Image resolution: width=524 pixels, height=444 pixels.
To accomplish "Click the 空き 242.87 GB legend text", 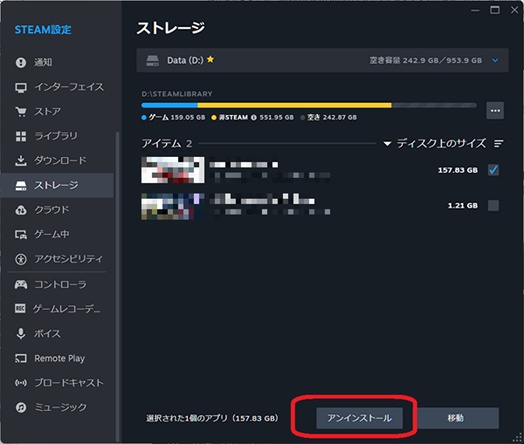I will (x=332, y=118).
